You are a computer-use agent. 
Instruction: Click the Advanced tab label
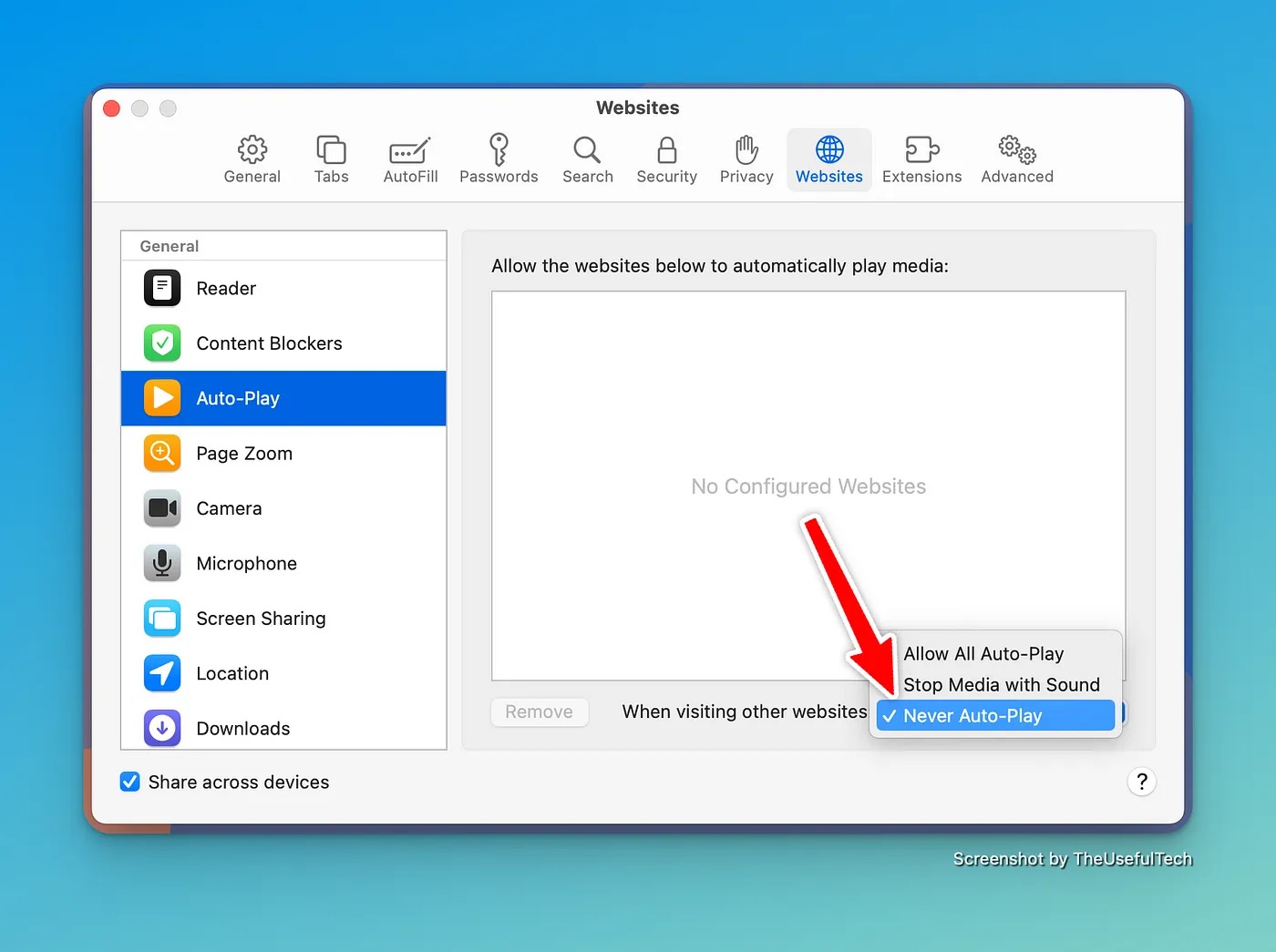(1017, 177)
